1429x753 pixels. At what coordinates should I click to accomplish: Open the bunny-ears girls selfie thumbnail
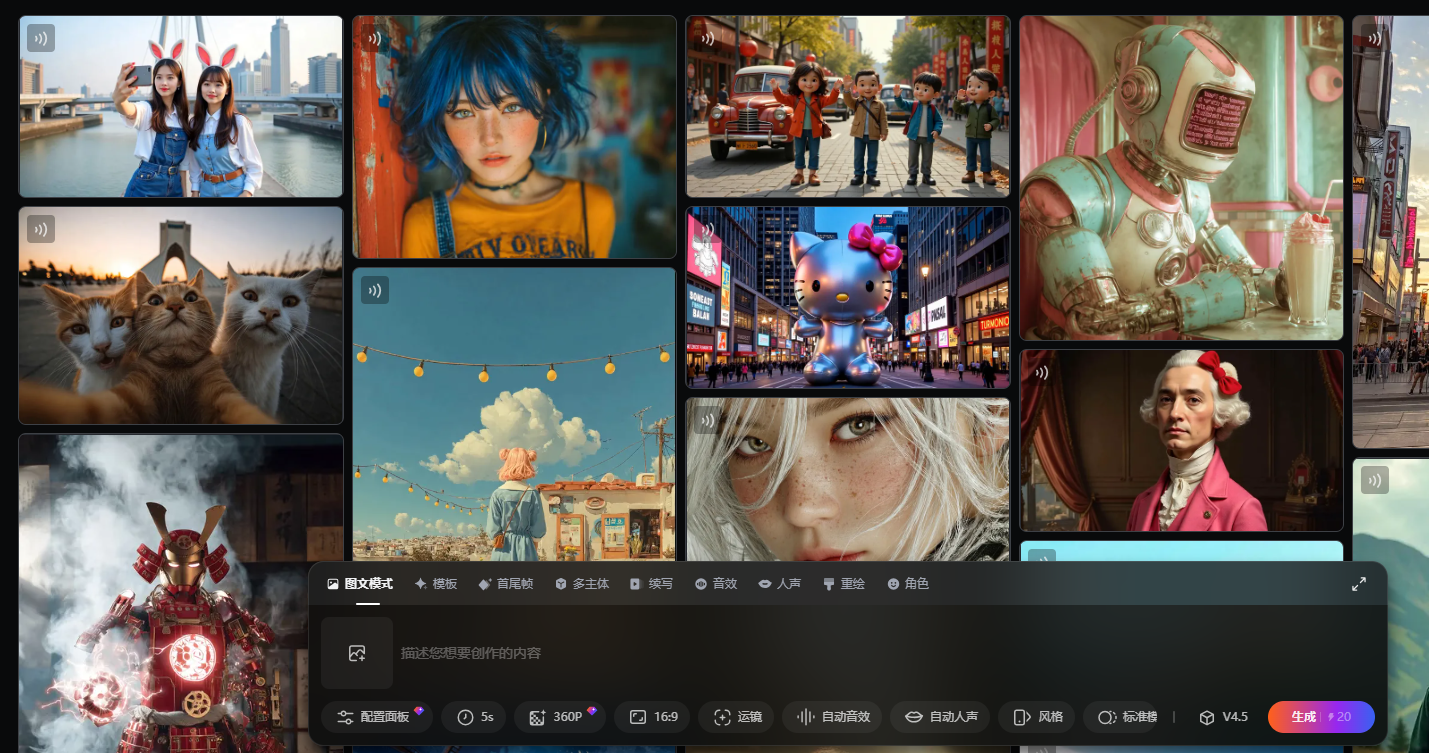click(x=181, y=106)
